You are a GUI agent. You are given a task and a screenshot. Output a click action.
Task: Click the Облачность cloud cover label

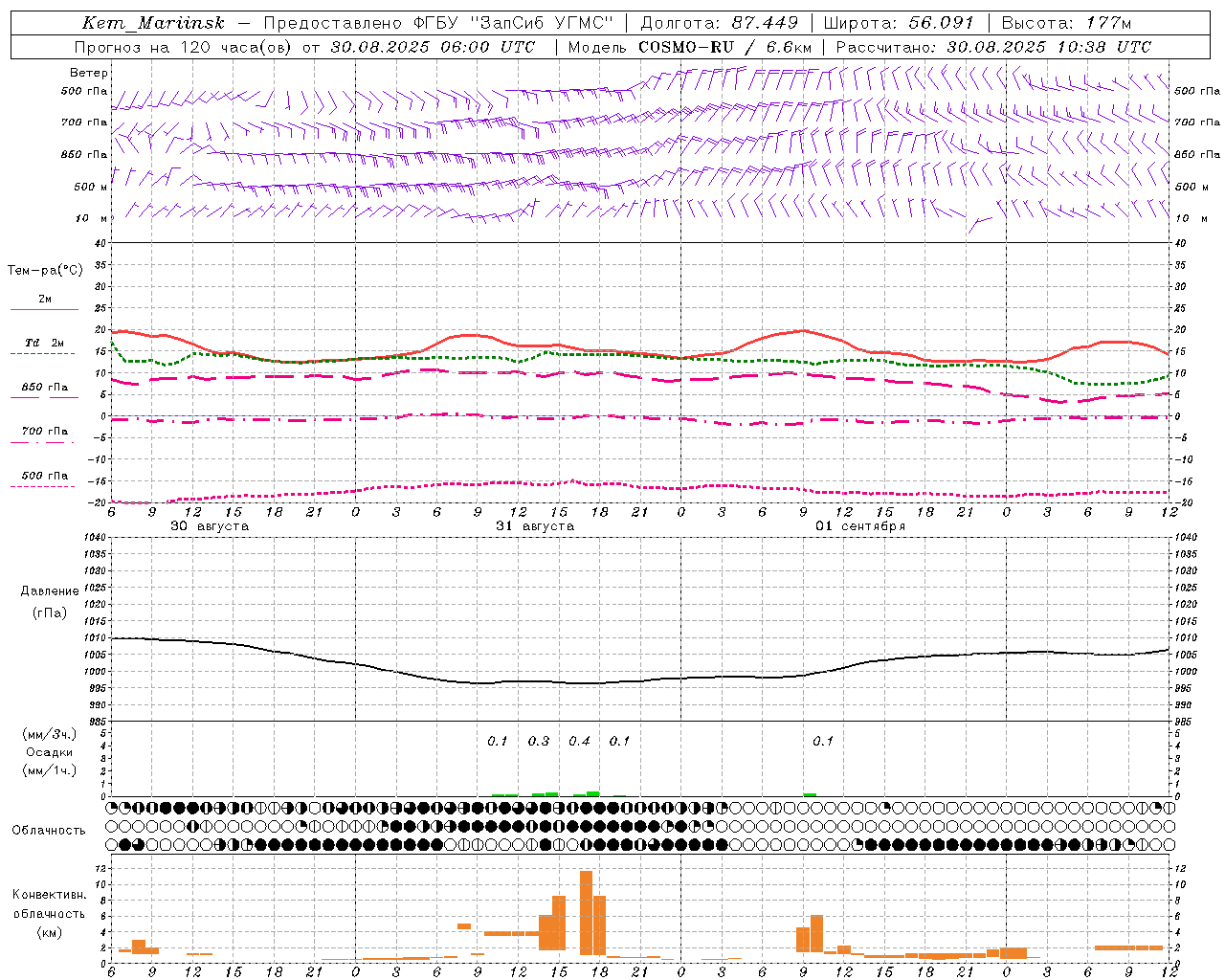click(x=49, y=831)
